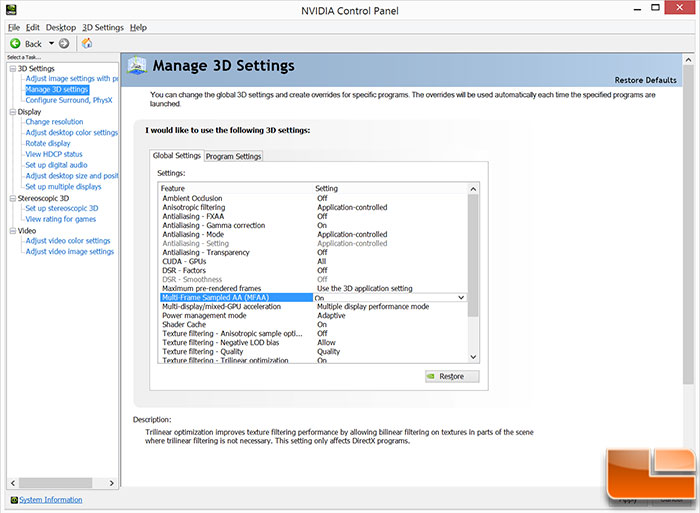
Task: Click scroll down arrow in settings list
Action: click(473, 357)
